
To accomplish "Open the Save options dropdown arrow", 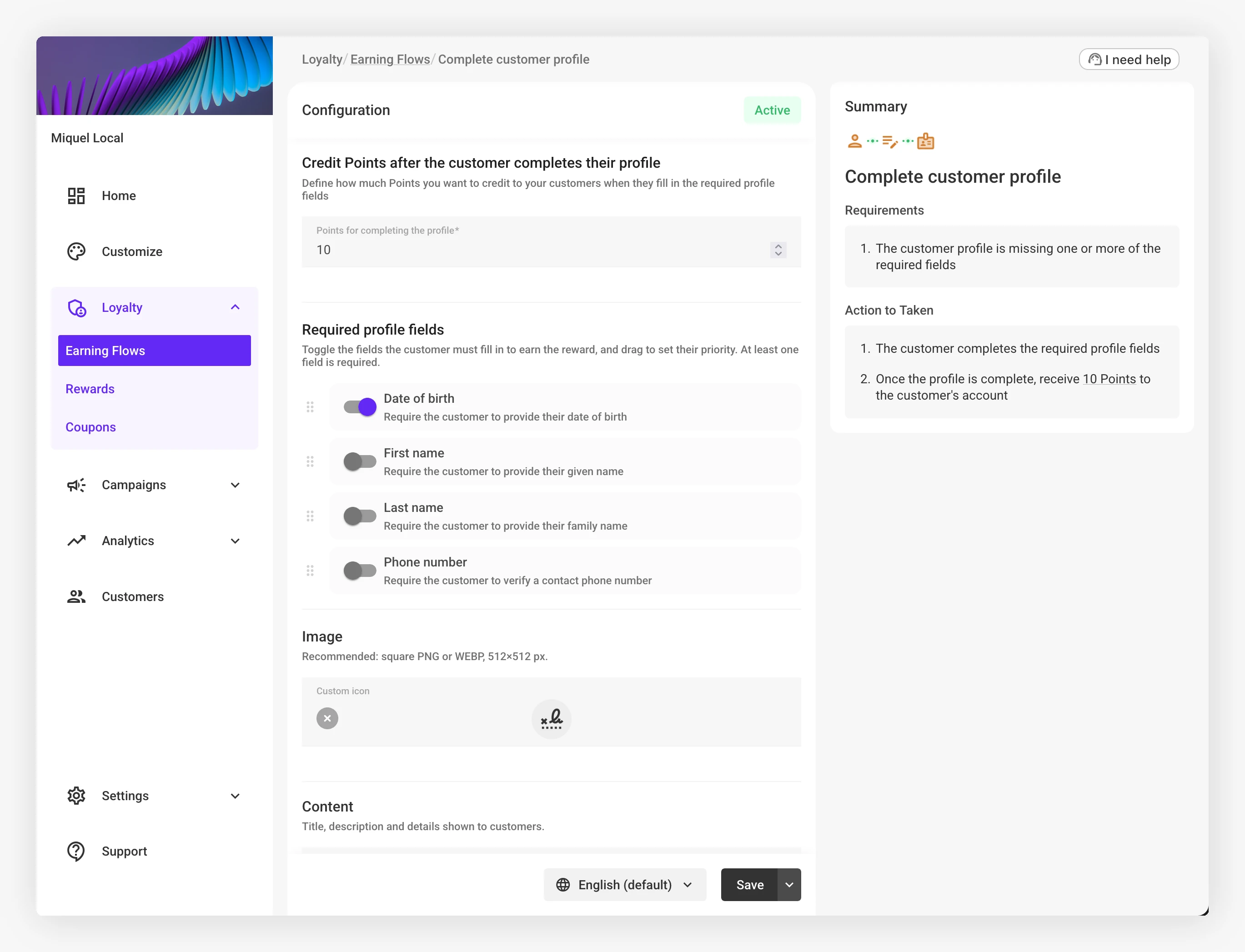I will click(x=789, y=885).
